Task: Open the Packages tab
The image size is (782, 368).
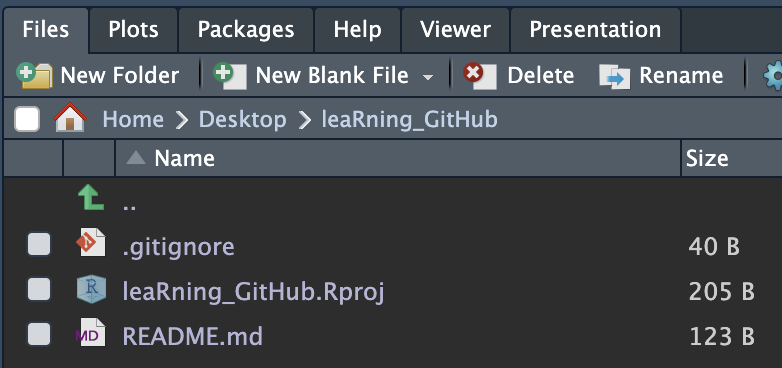Action: click(x=246, y=29)
